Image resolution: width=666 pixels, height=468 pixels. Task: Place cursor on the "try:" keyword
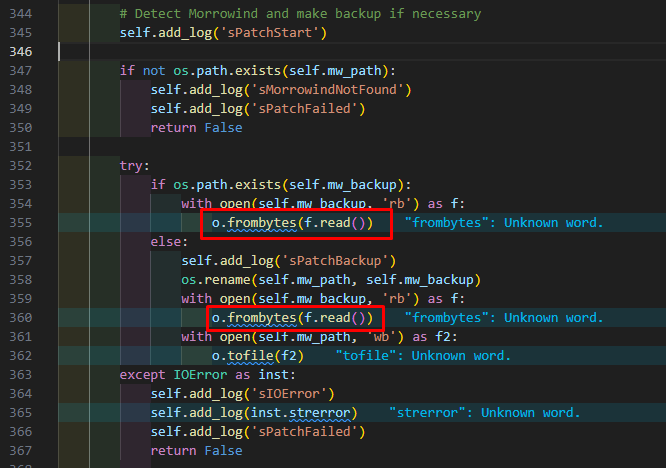tap(134, 166)
